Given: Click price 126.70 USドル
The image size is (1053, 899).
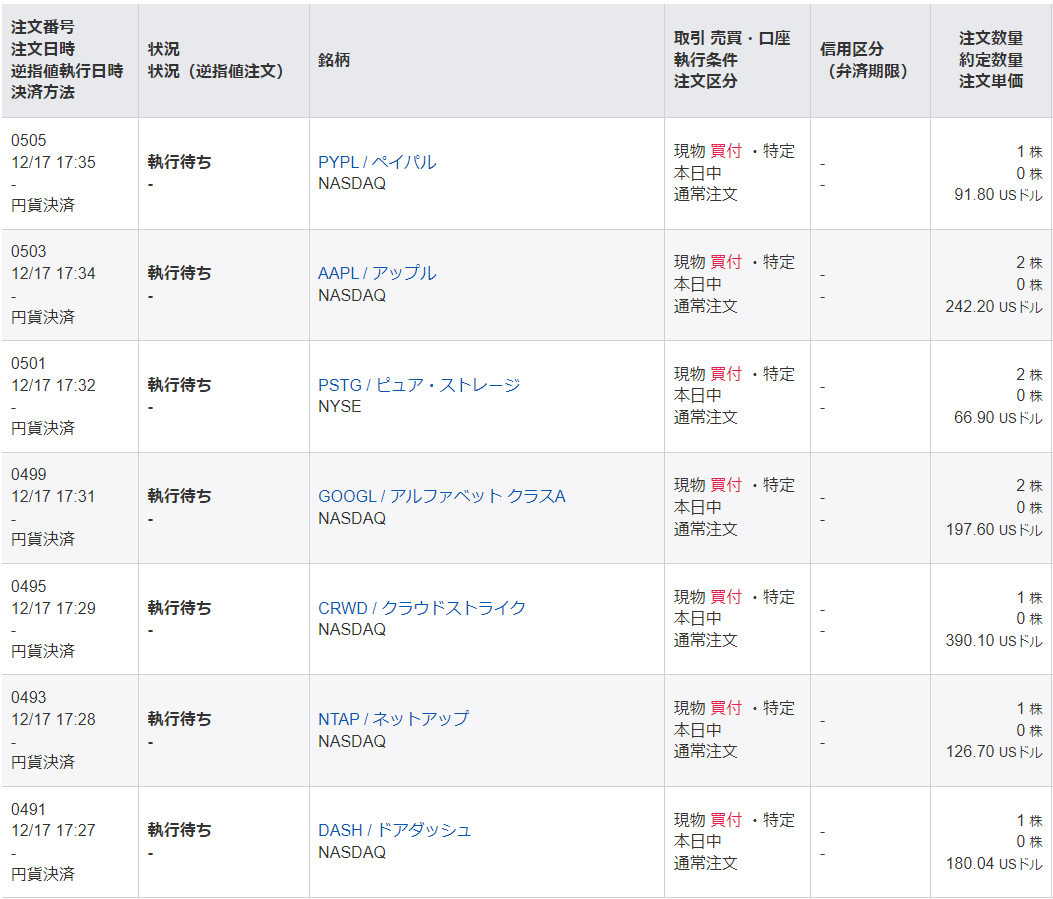Looking at the screenshot, I should pos(994,751).
